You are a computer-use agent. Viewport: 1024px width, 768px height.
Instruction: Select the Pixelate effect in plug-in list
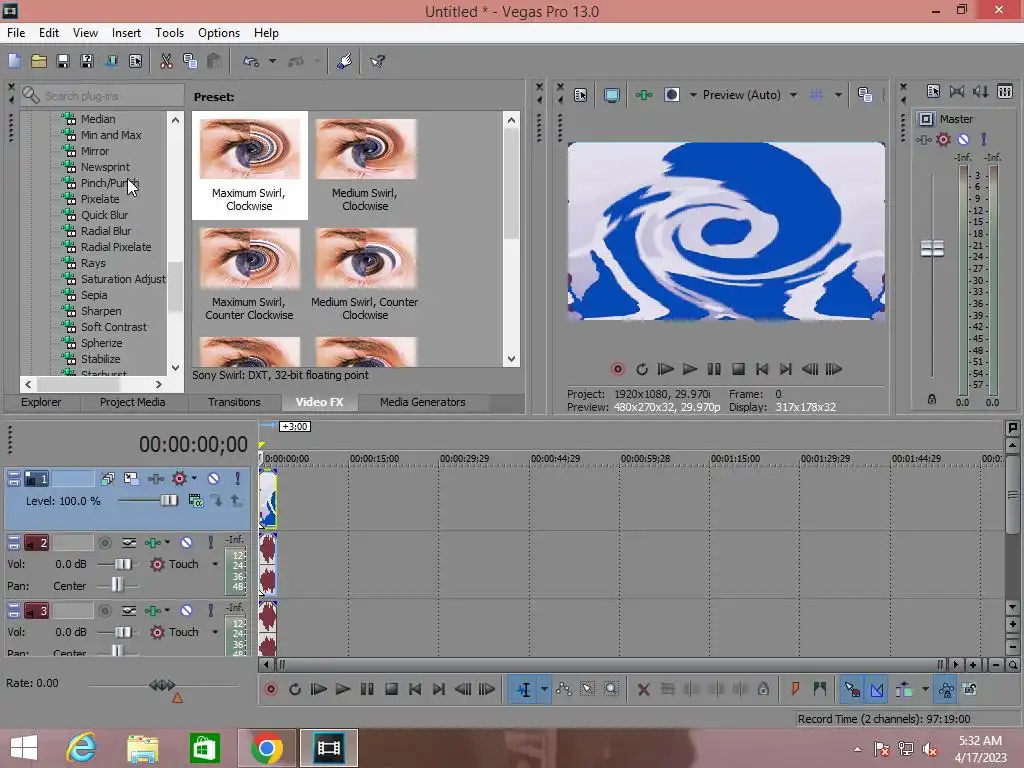pos(99,199)
